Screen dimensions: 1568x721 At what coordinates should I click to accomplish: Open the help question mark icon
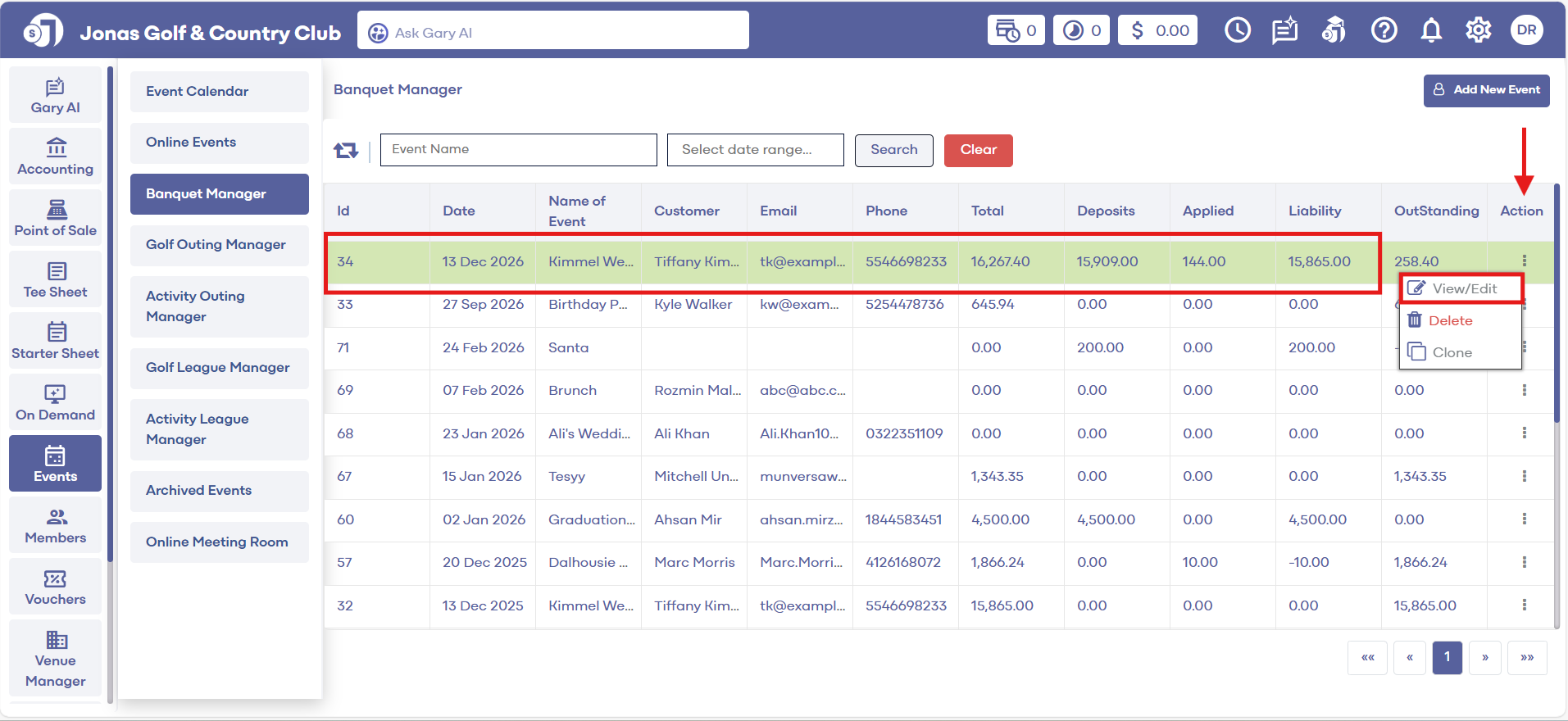1384,30
